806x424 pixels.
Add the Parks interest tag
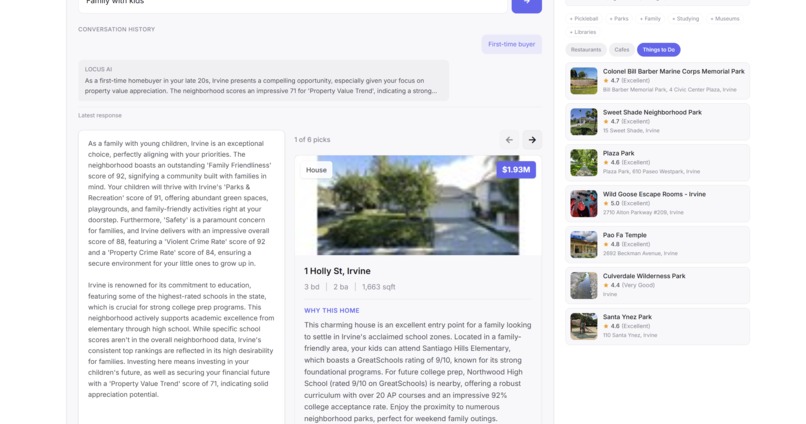[x=619, y=19]
